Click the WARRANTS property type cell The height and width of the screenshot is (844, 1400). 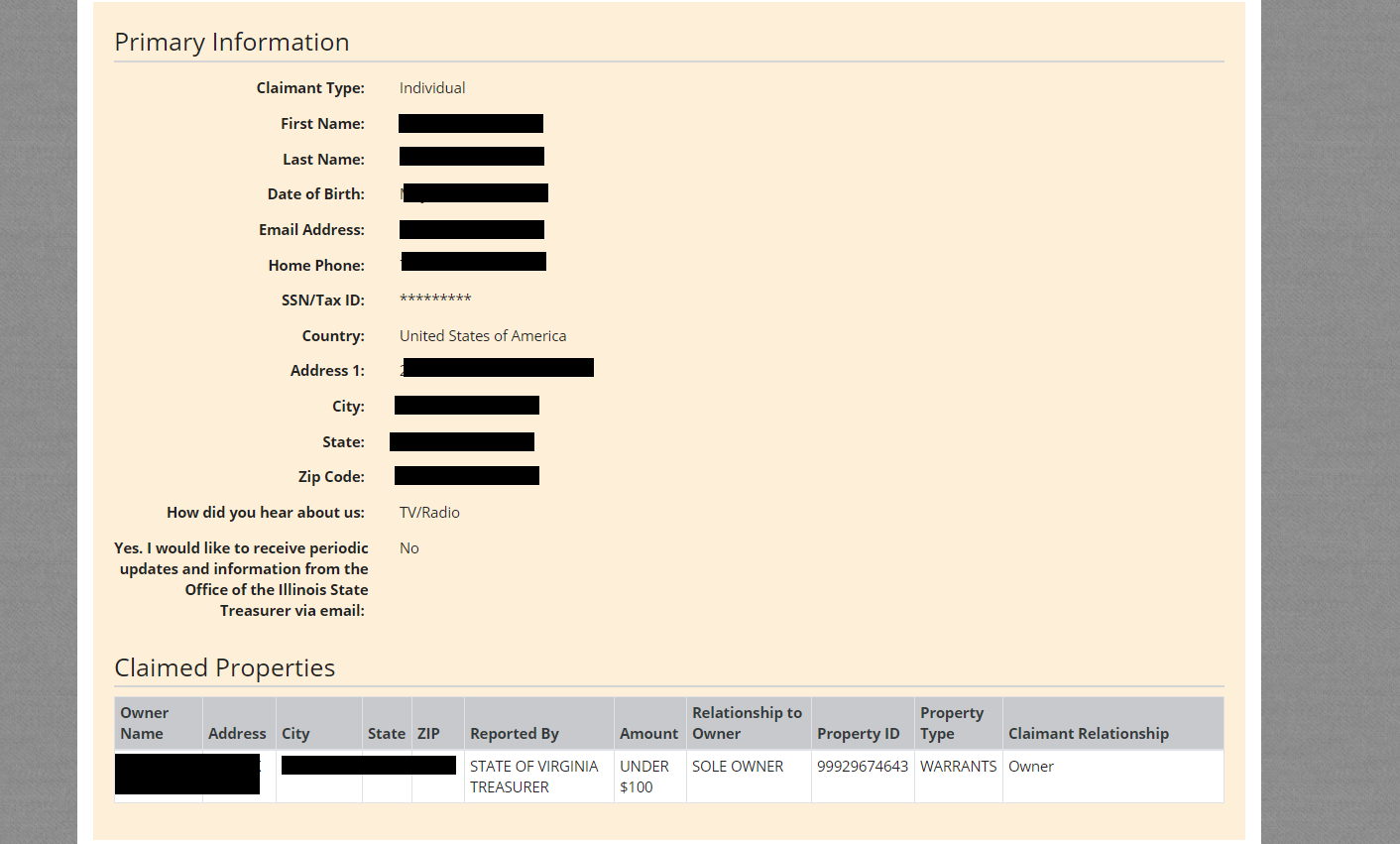point(958,766)
